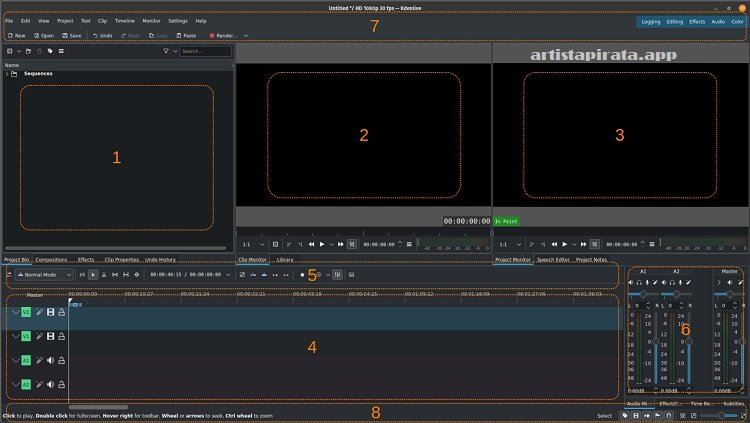Open the Render button dropdown arrow
This screenshot has width=750, height=423.
coord(246,35)
